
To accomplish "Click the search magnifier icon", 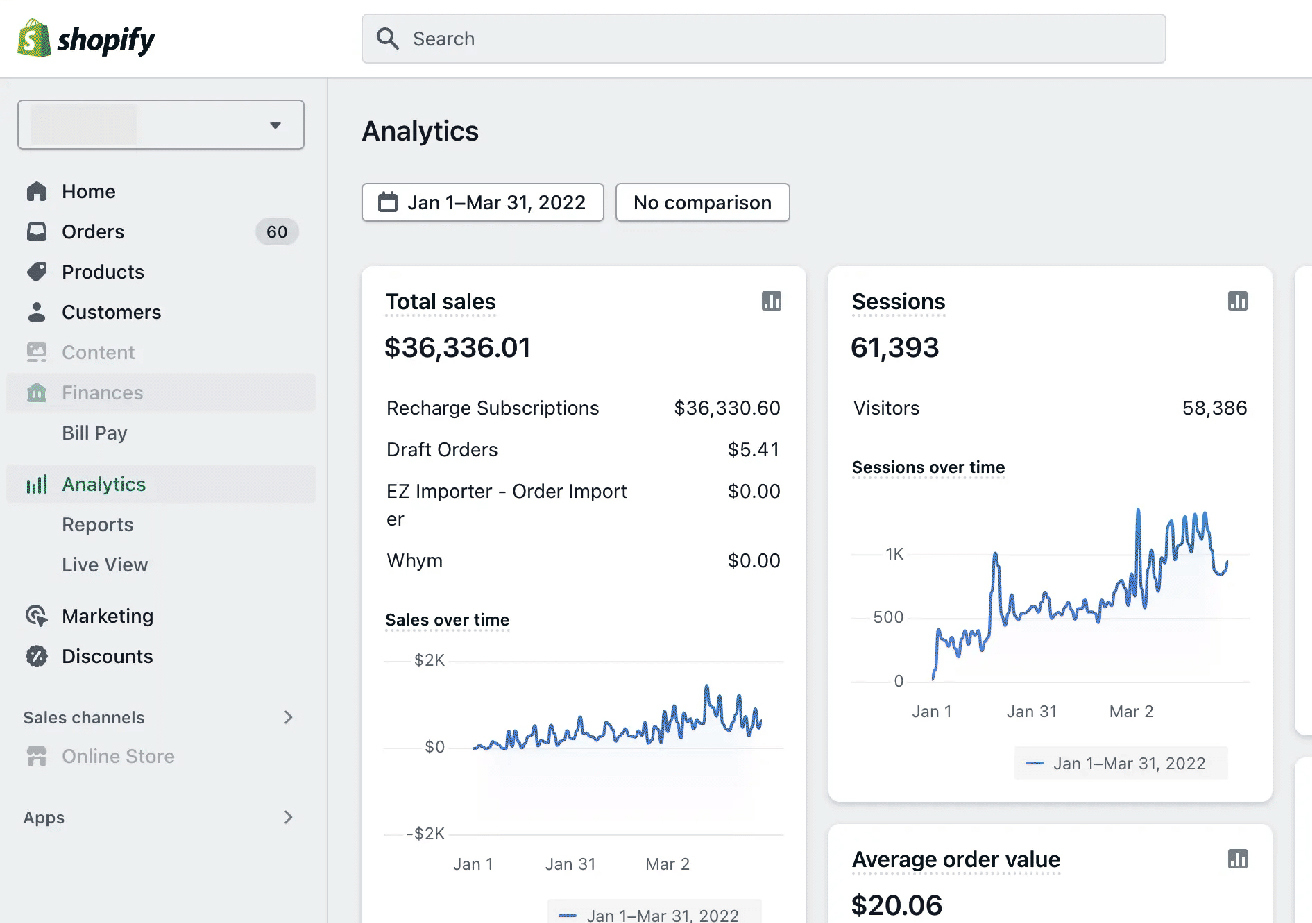I will click(387, 39).
